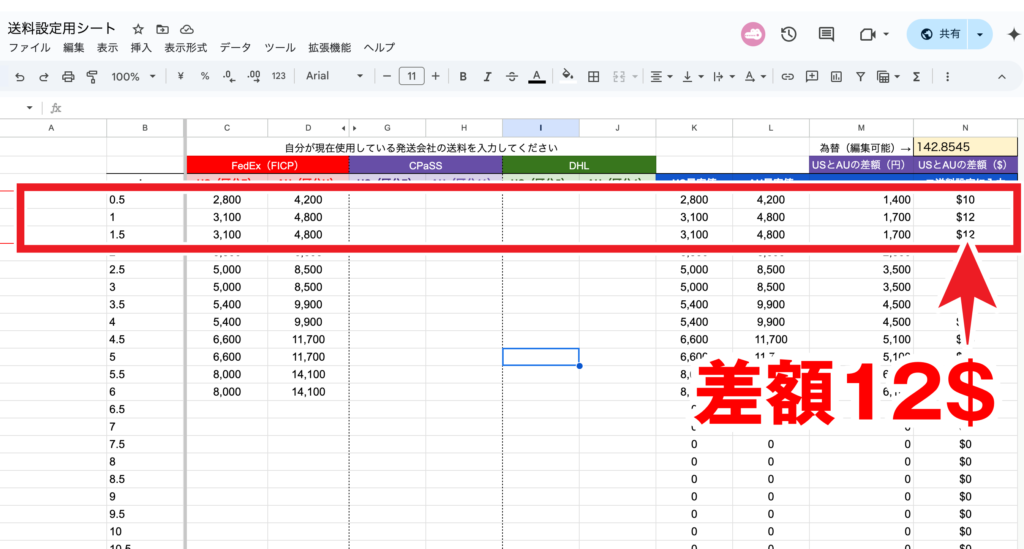Image resolution: width=1024 pixels, height=549 pixels.
Task: Open the text wrapping dropdown
Action: (724, 76)
